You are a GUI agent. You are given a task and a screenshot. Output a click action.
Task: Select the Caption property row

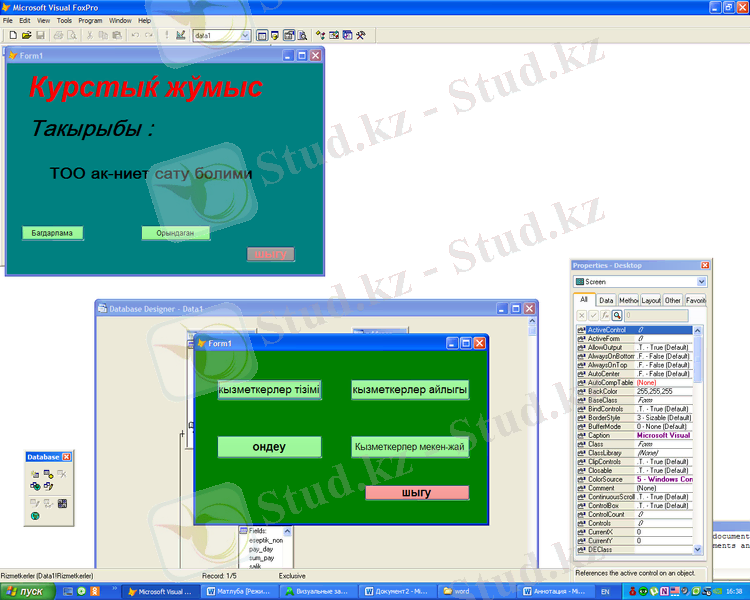tap(635, 435)
